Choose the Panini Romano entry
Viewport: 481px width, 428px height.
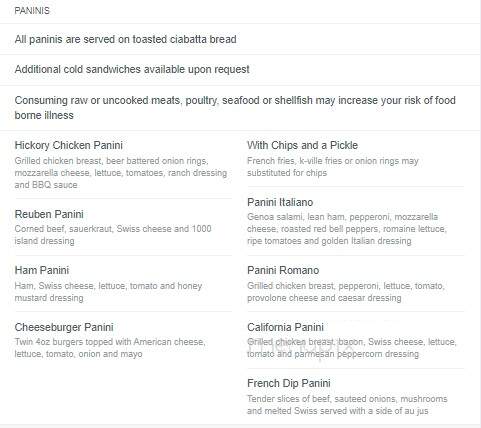[283, 270]
